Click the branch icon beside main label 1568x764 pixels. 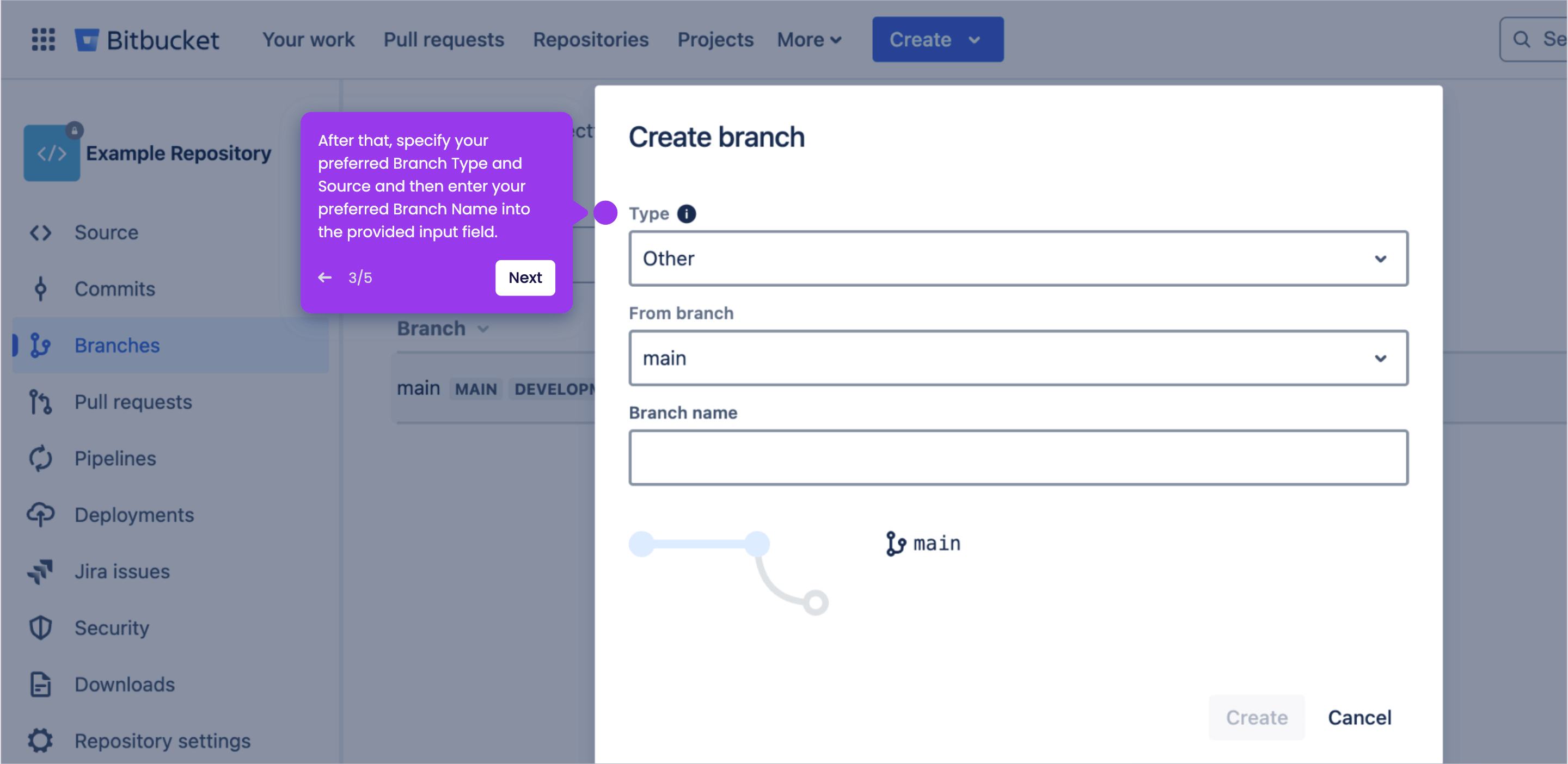(x=896, y=543)
